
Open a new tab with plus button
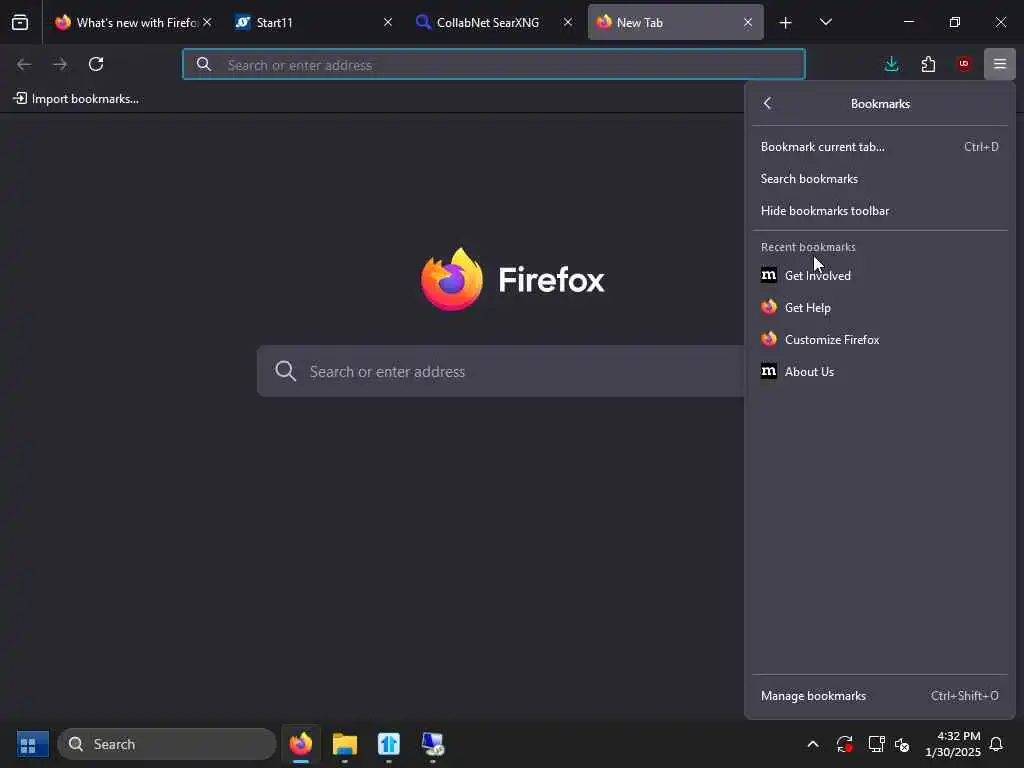(x=786, y=23)
